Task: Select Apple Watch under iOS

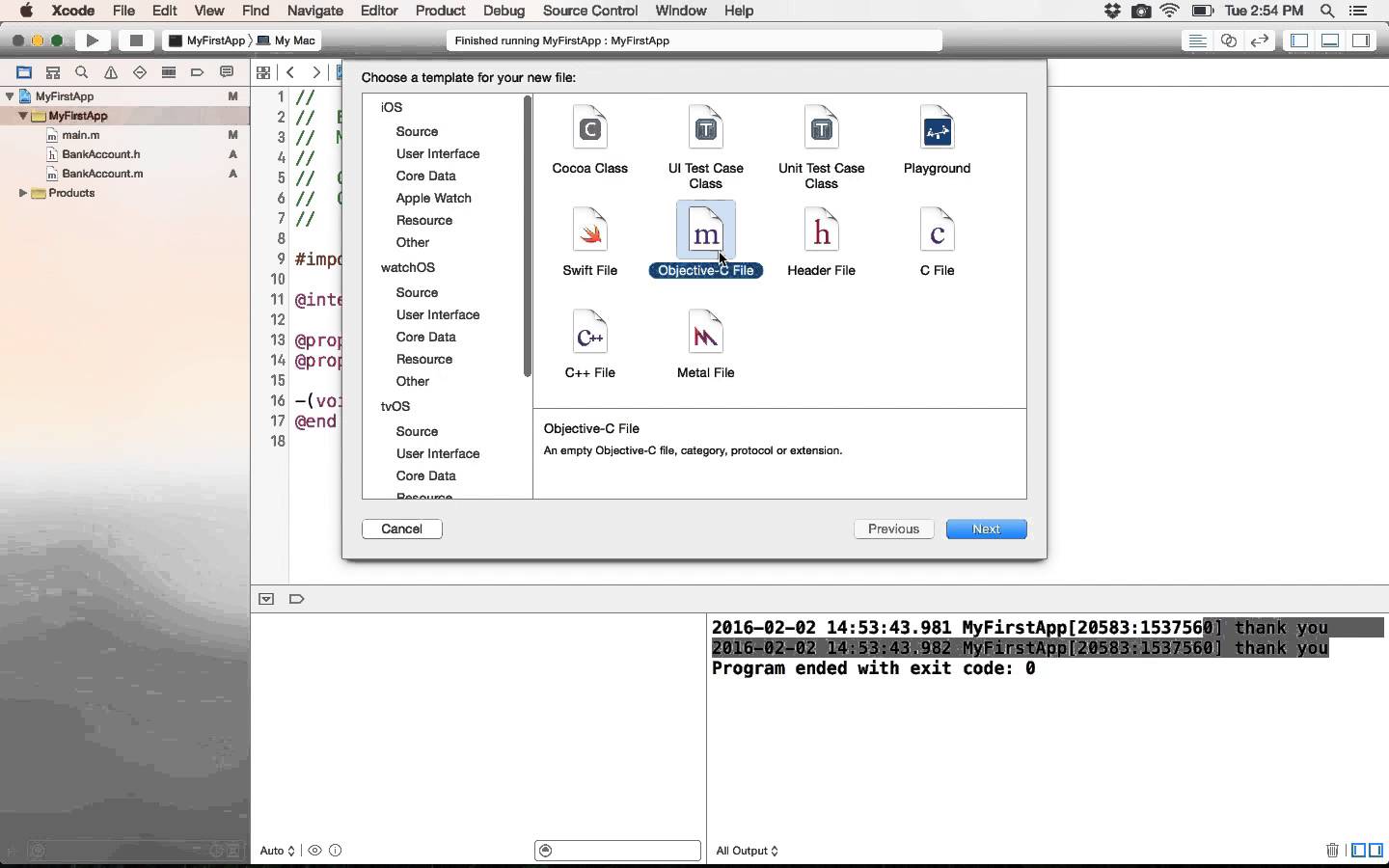Action: [x=434, y=198]
